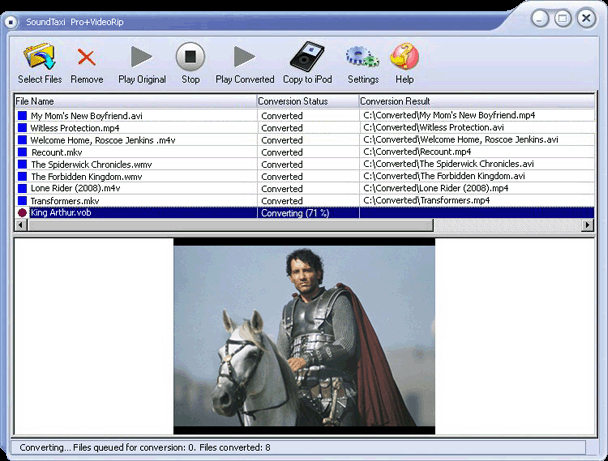
Task: Click blue icon beside Transformers.mkv
Action: tap(22, 201)
